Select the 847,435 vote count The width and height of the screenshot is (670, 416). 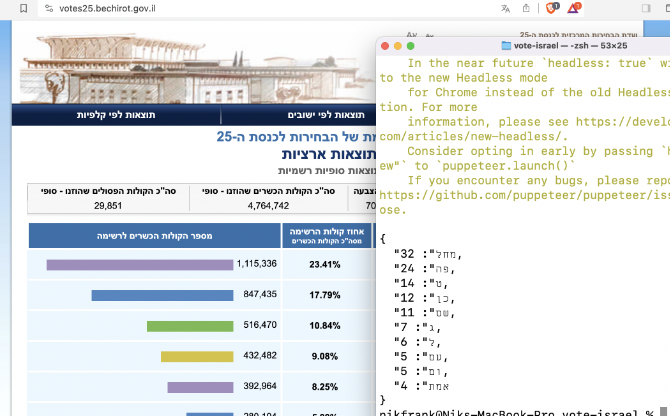point(260,294)
